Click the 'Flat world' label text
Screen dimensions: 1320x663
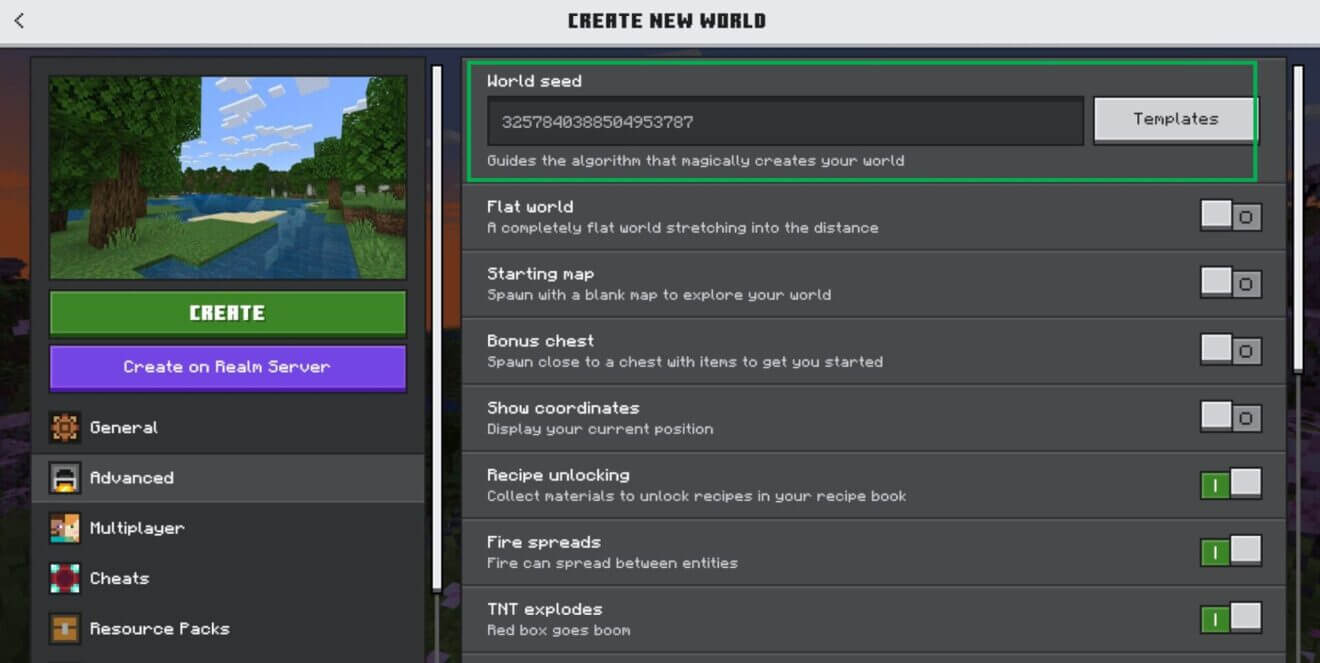click(530, 207)
